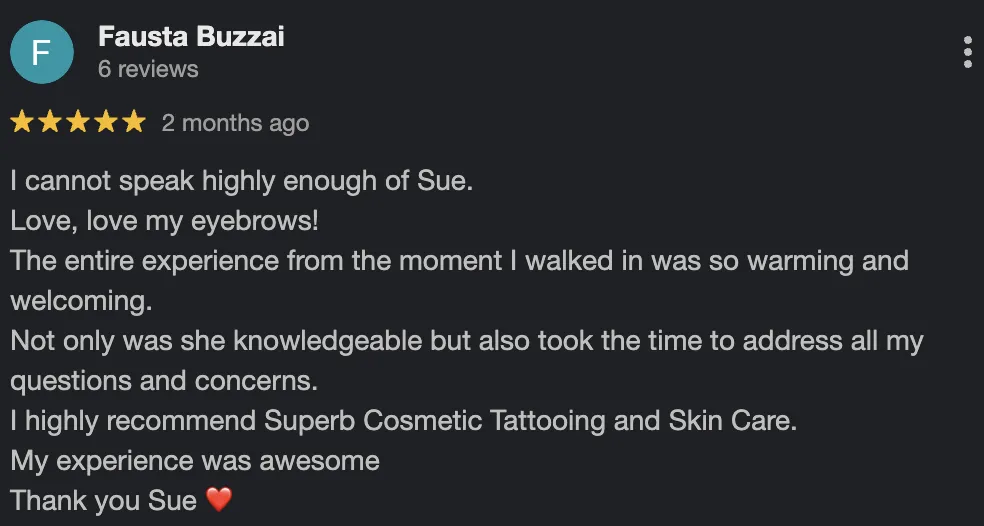Click the text "Love, love my eyebrows!"
The width and height of the screenshot is (984, 526).
[164, 220]
